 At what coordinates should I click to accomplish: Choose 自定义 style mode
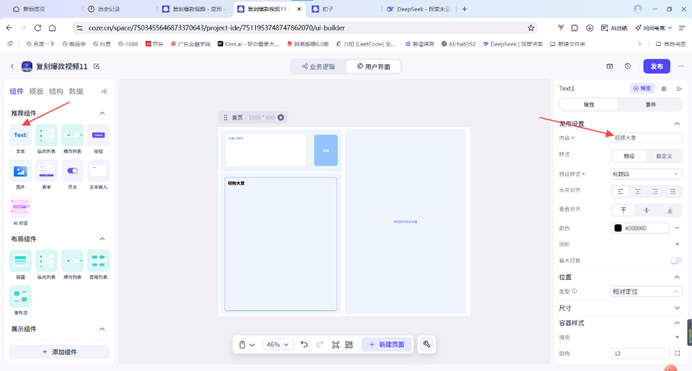(663, 156)
